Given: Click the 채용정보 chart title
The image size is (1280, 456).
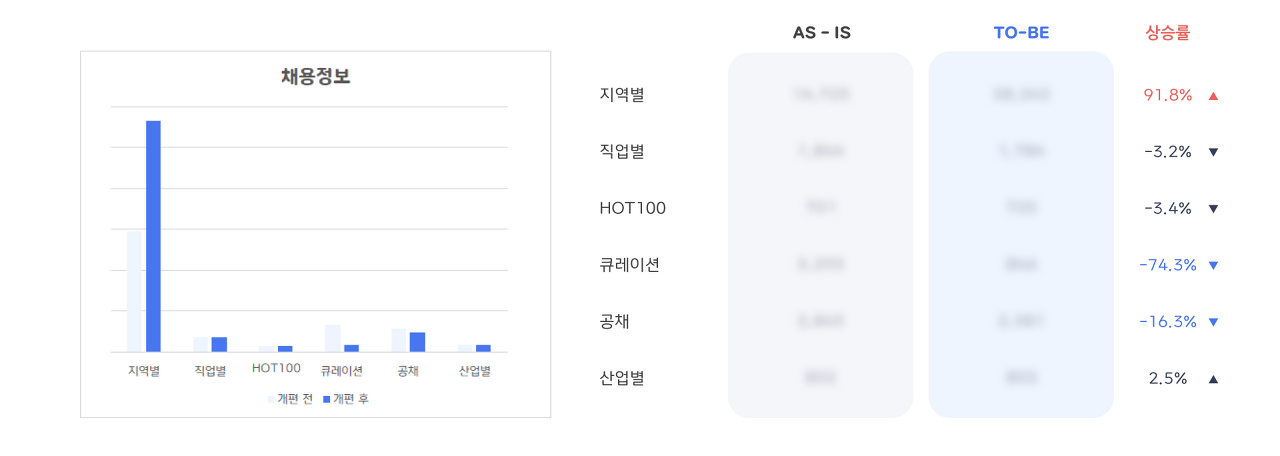Looking at the screenshot, I should tap(315, 77).
